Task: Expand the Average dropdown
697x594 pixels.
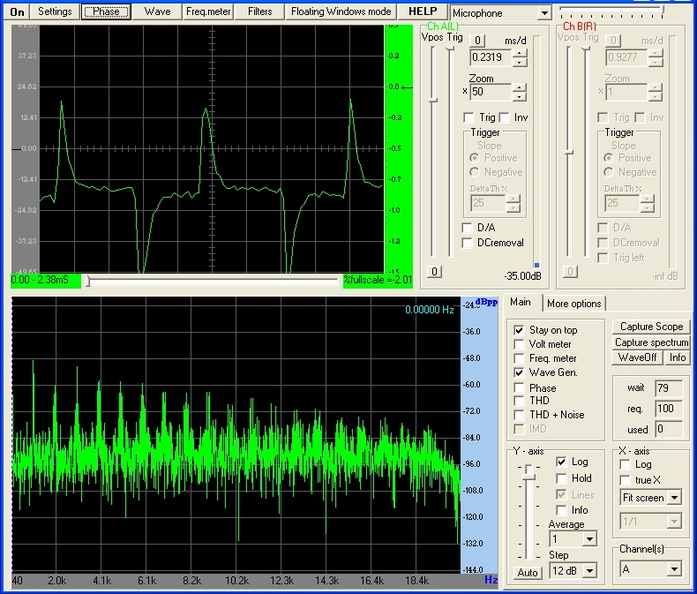Action: pyautogui.click(x=589, y=539)
